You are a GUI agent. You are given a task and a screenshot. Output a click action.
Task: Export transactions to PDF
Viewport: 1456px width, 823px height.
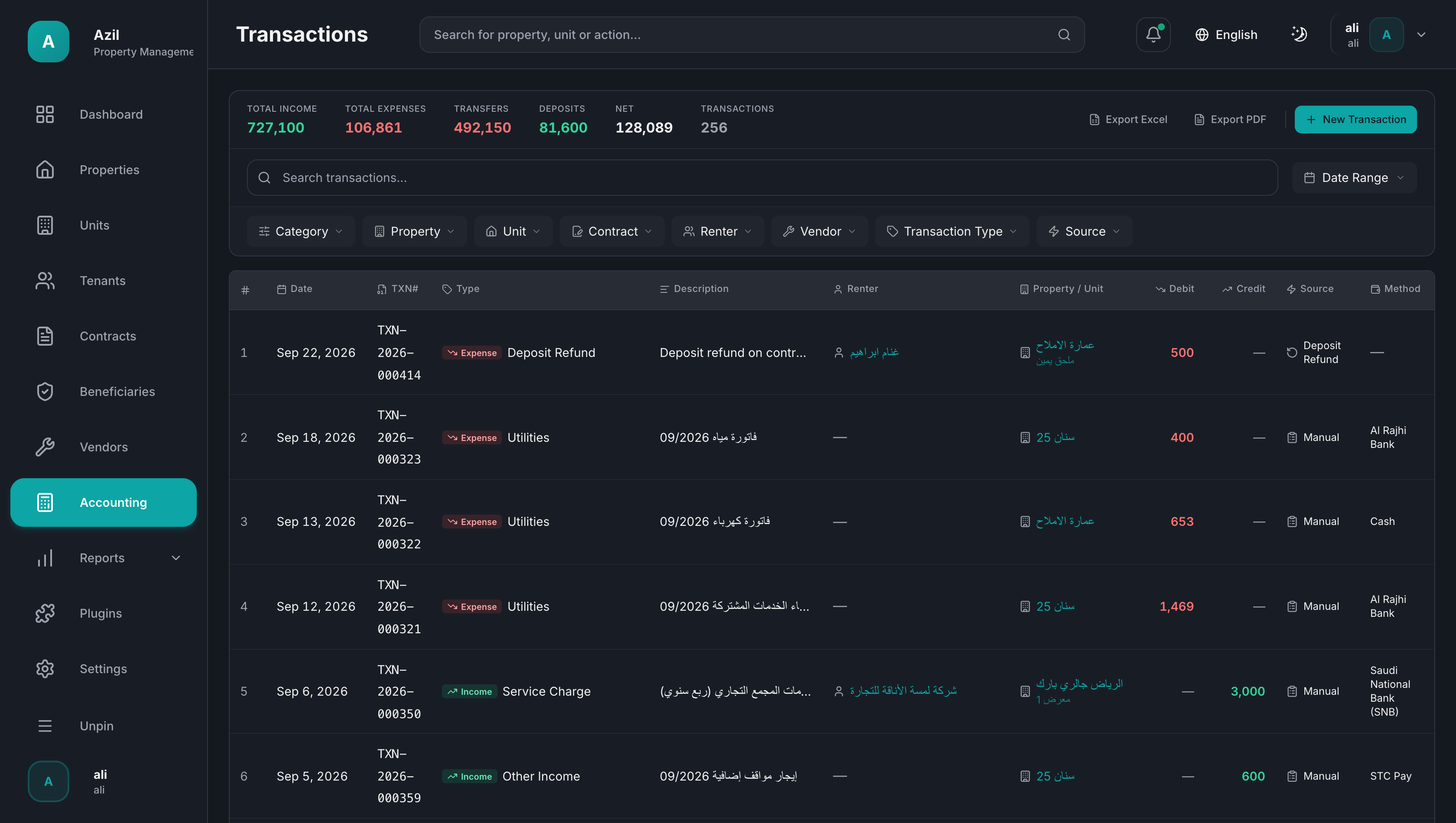(1230, 119)
